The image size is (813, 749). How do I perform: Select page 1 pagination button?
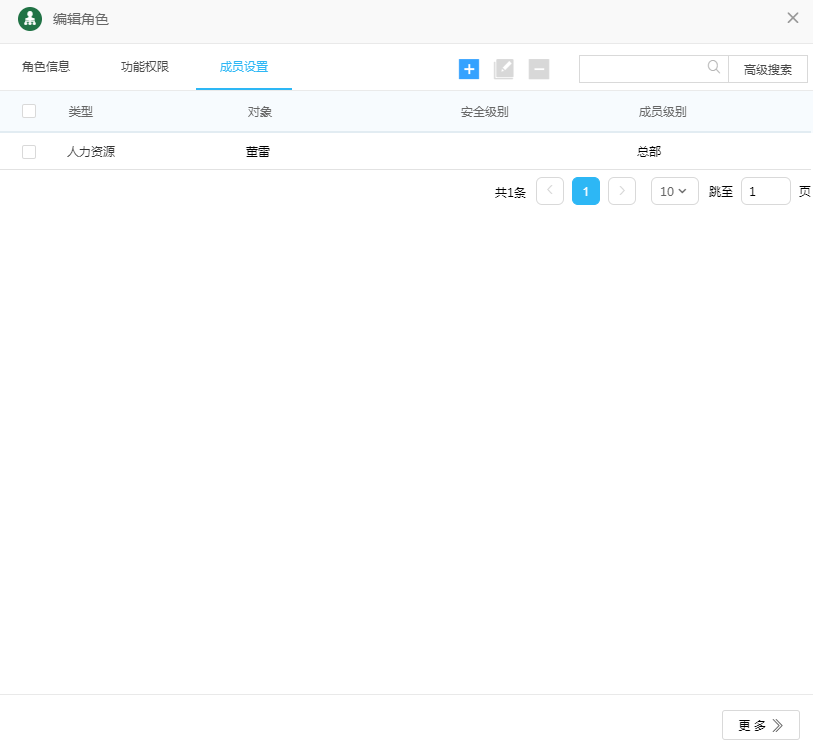click(586, 191)
